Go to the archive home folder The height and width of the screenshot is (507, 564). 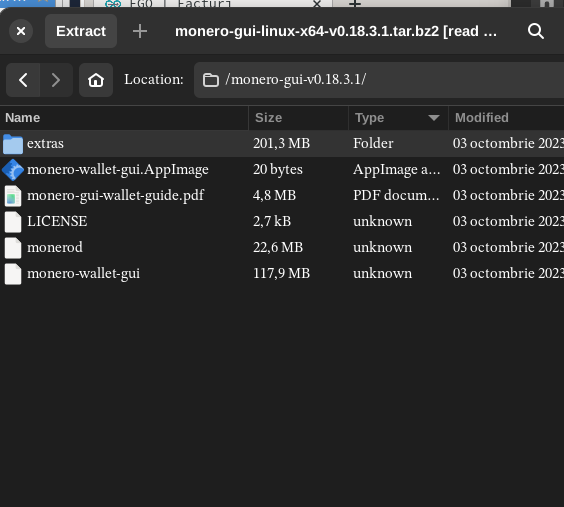(96, 80)
